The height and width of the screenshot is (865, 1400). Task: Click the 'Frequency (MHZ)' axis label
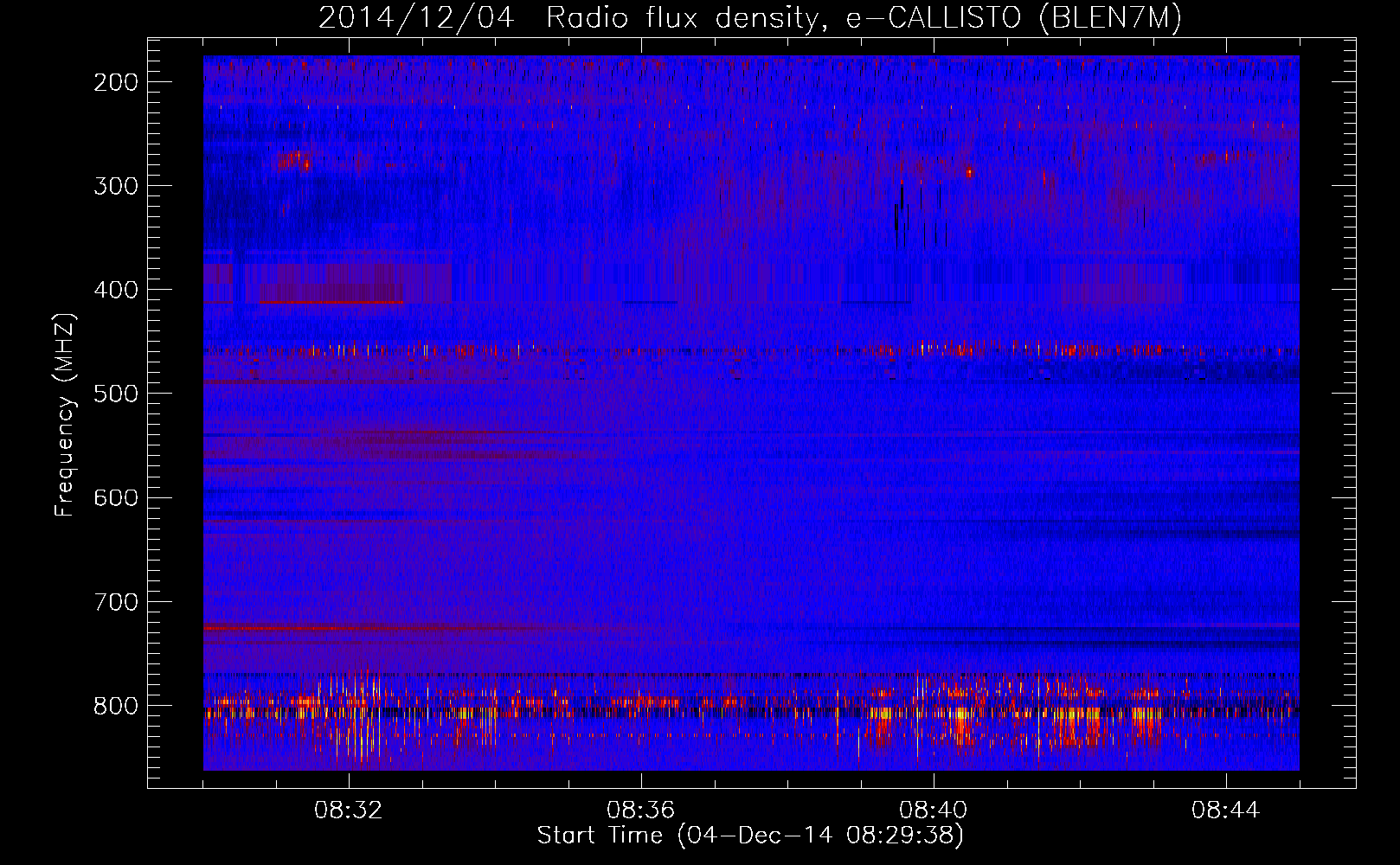click(x=65, y=415)
